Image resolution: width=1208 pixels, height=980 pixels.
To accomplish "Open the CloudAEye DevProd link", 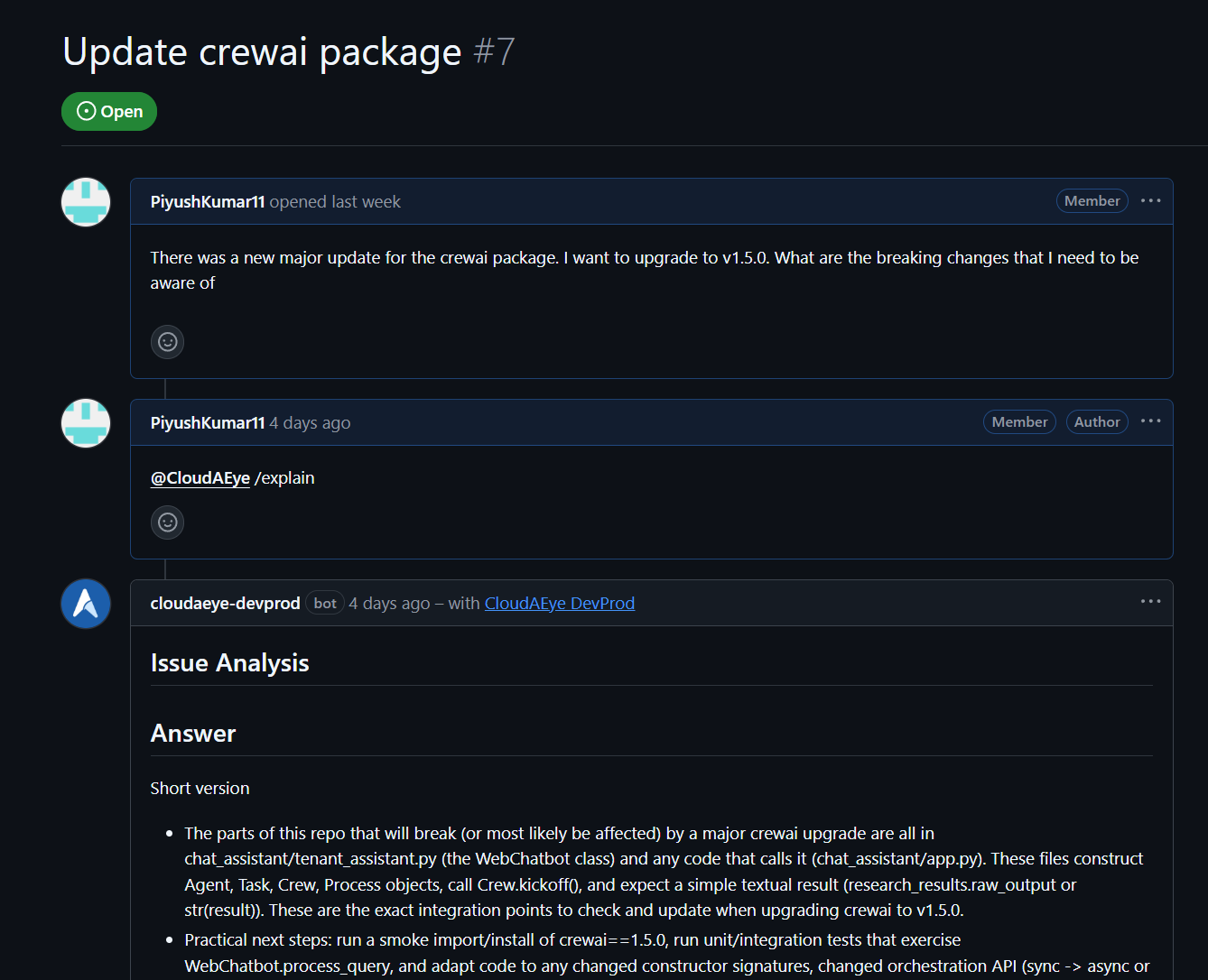I will point(559,604).
